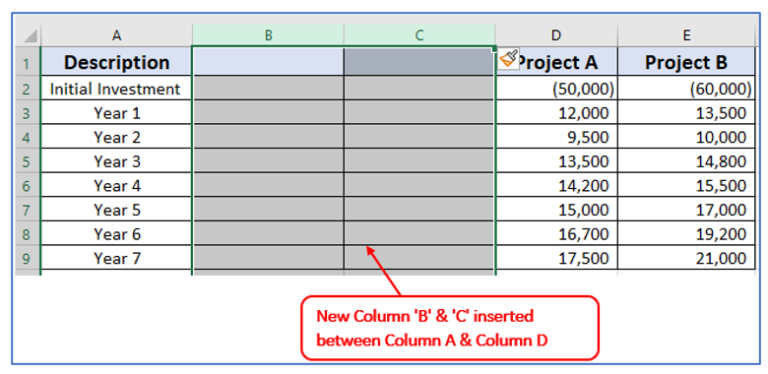Click the 17,000 cell
768x374 pixels.
click(686, 210)
